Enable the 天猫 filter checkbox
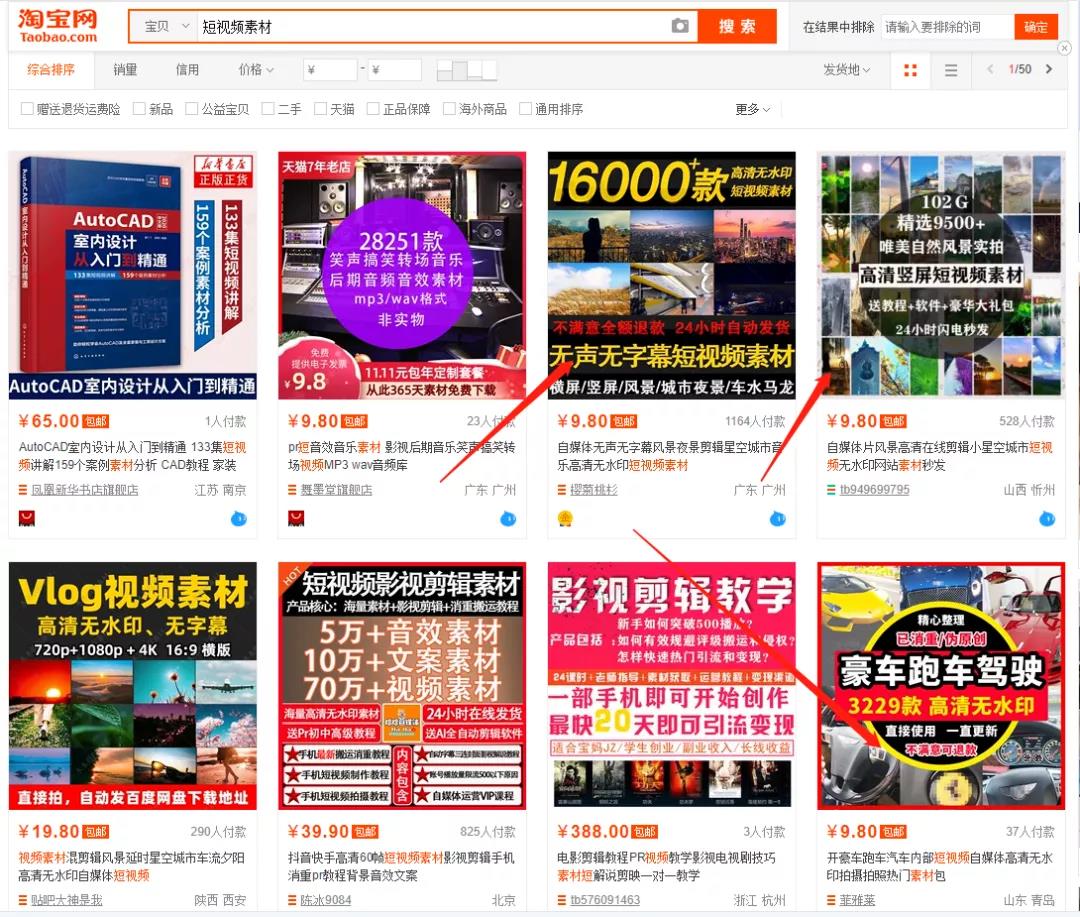Screen dimensions: 1080x917 [x=321, y=109]
